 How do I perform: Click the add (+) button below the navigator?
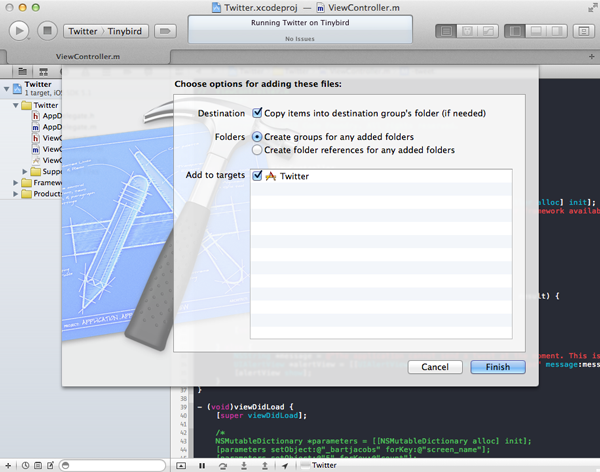(x=8, y=465)
